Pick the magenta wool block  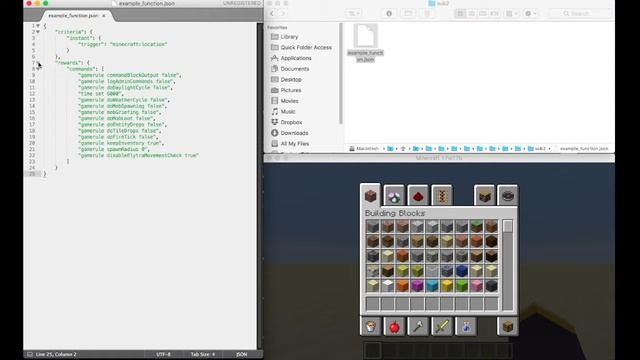417,285
